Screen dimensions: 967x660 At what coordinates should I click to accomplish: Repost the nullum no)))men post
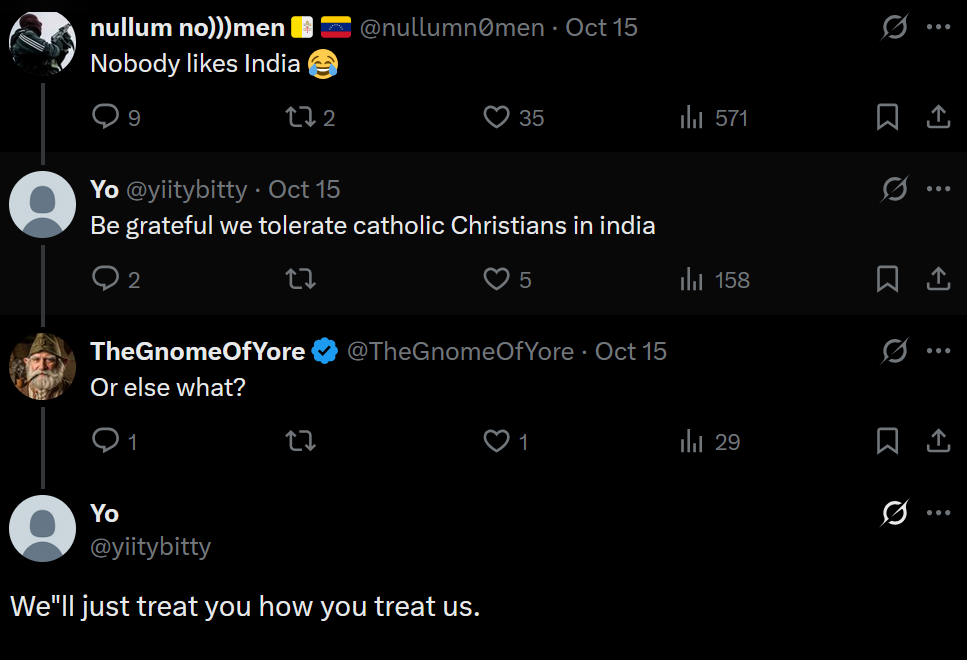click(x=300, y=118)
